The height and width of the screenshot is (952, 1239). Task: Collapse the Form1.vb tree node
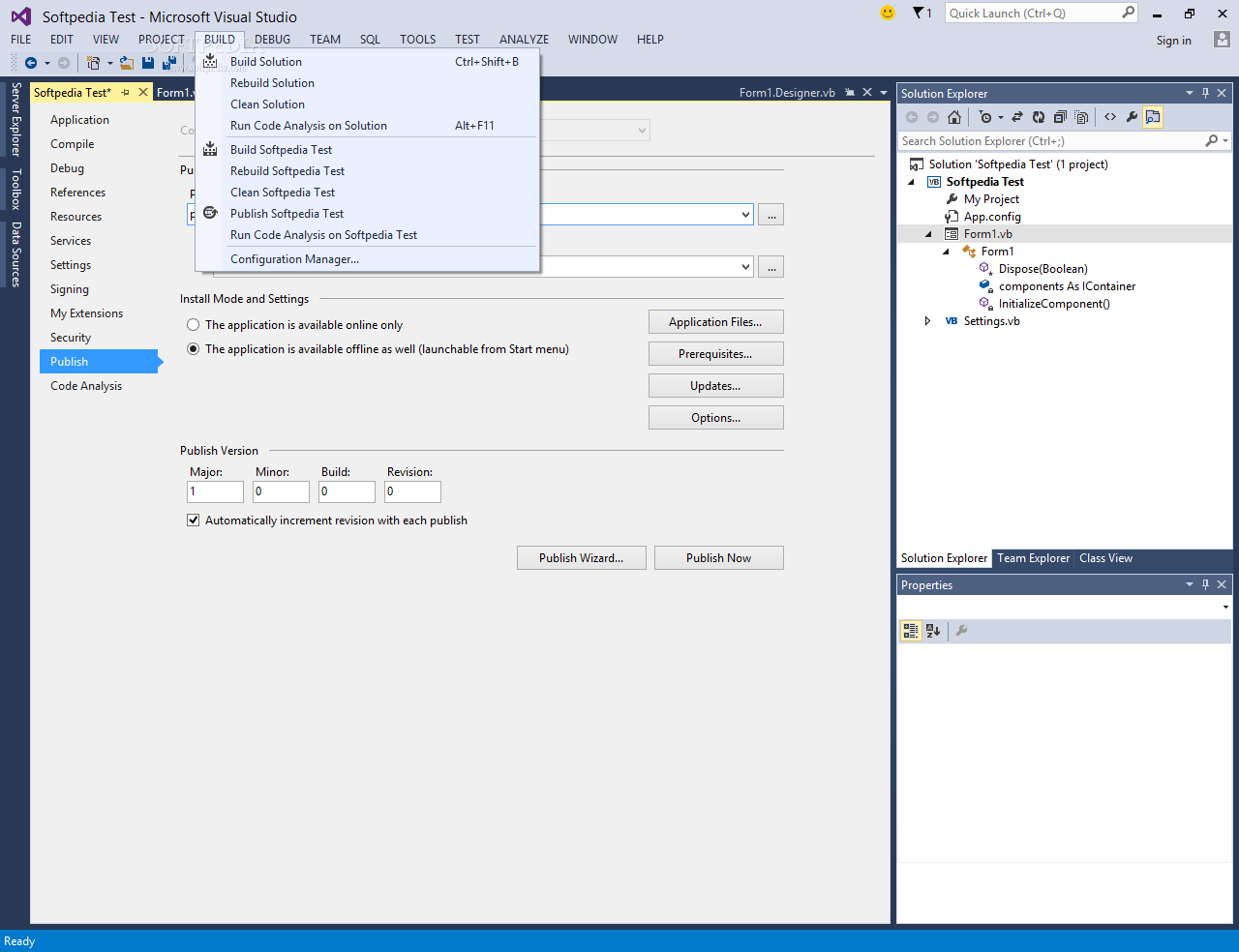point(928,234)
